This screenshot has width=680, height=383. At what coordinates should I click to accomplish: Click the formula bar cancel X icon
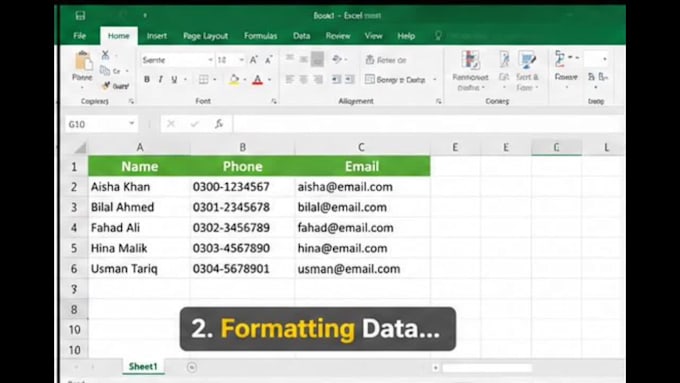[171, 124]
